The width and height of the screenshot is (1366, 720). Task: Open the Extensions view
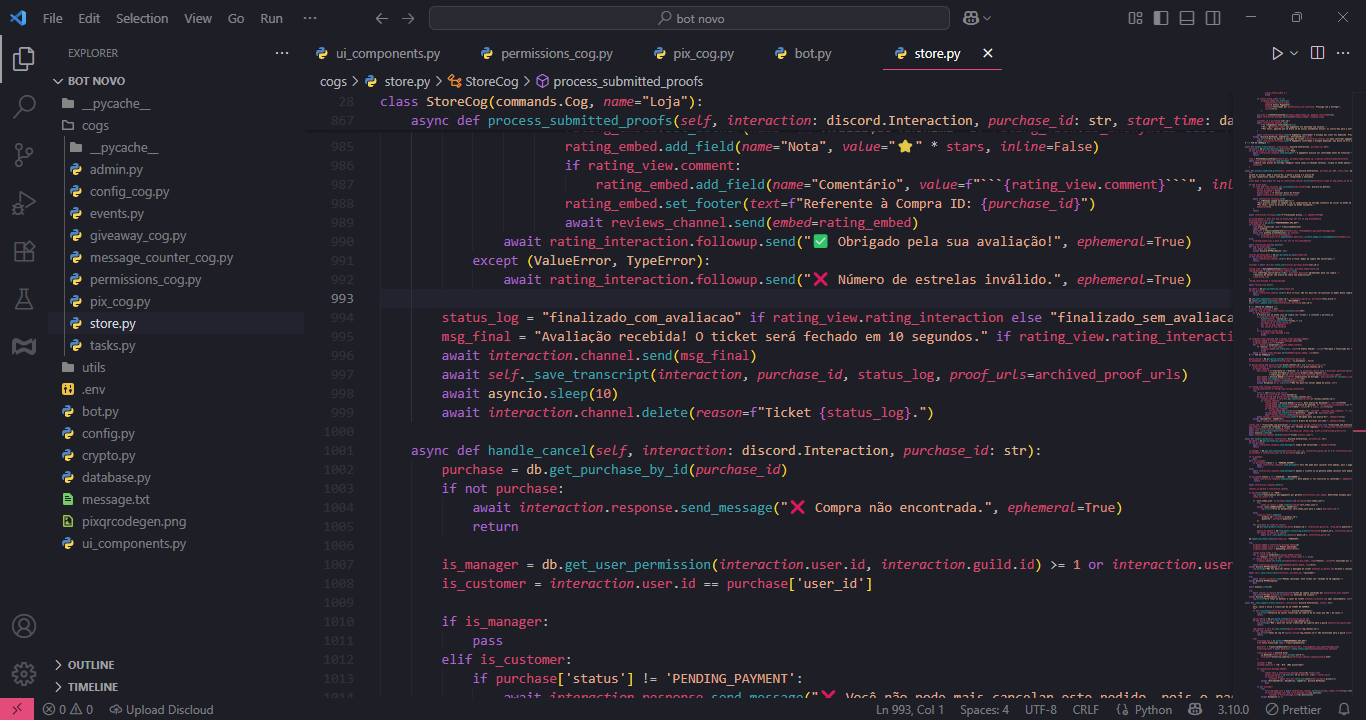click(24, 251)
